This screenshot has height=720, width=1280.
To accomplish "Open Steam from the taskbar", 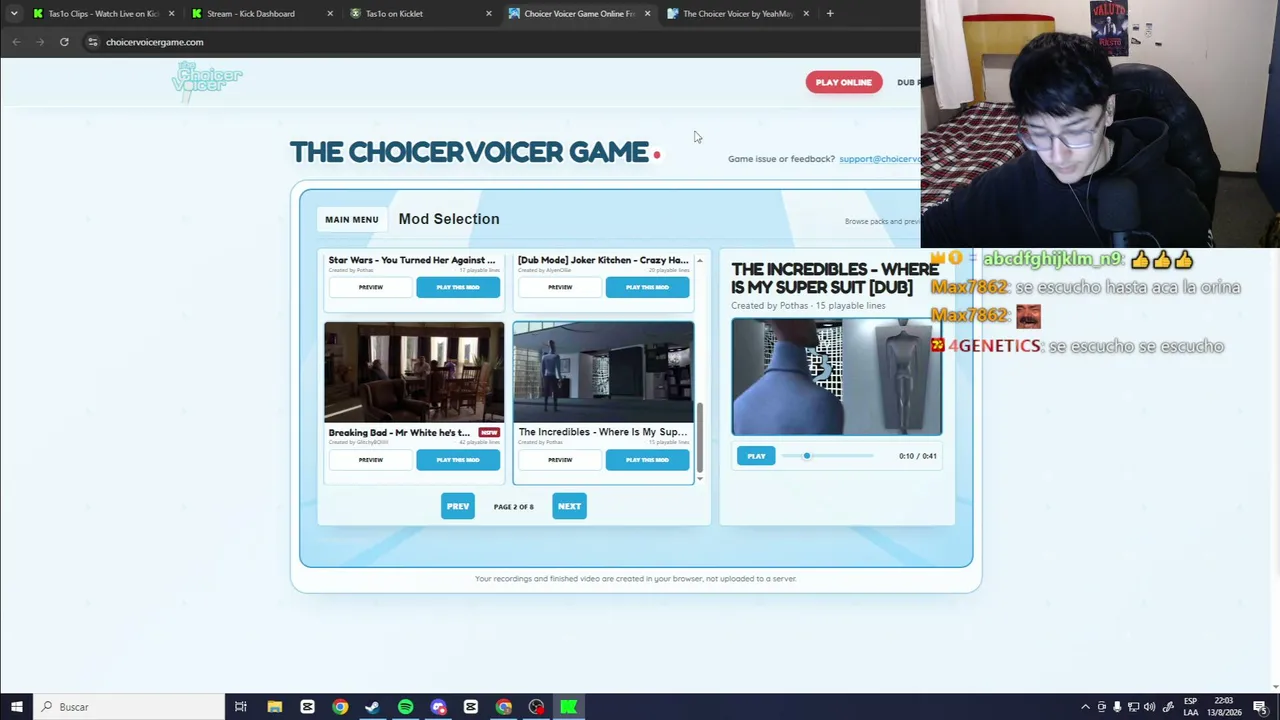I will coord(372,707).
